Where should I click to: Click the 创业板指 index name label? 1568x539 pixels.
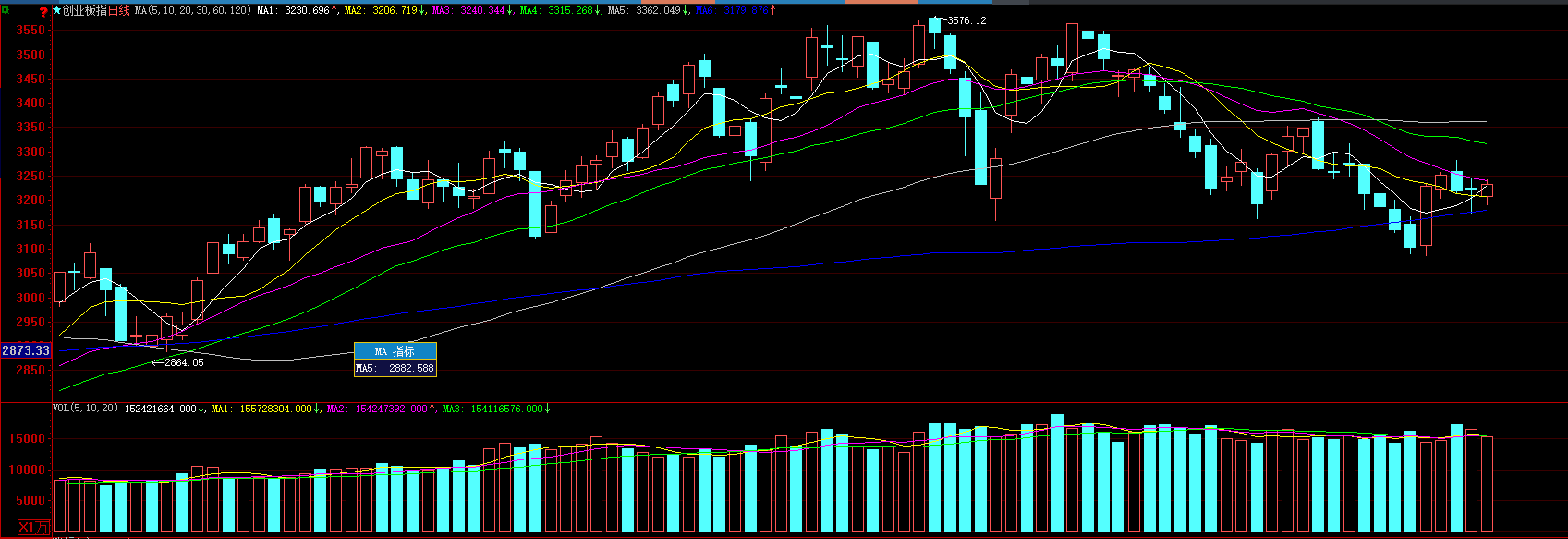coord(84,10)
